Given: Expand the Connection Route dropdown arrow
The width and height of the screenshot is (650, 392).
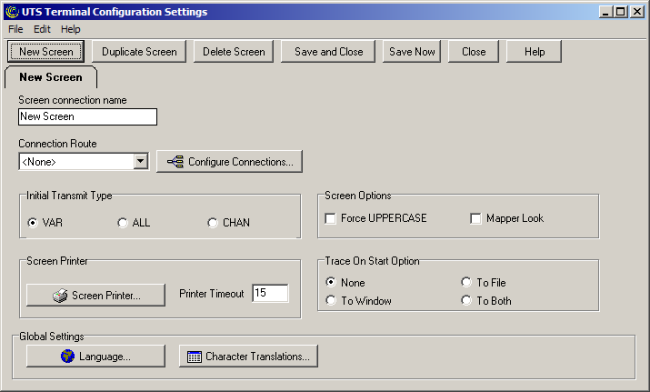Looking at the screenshot, I should (141, 161).
